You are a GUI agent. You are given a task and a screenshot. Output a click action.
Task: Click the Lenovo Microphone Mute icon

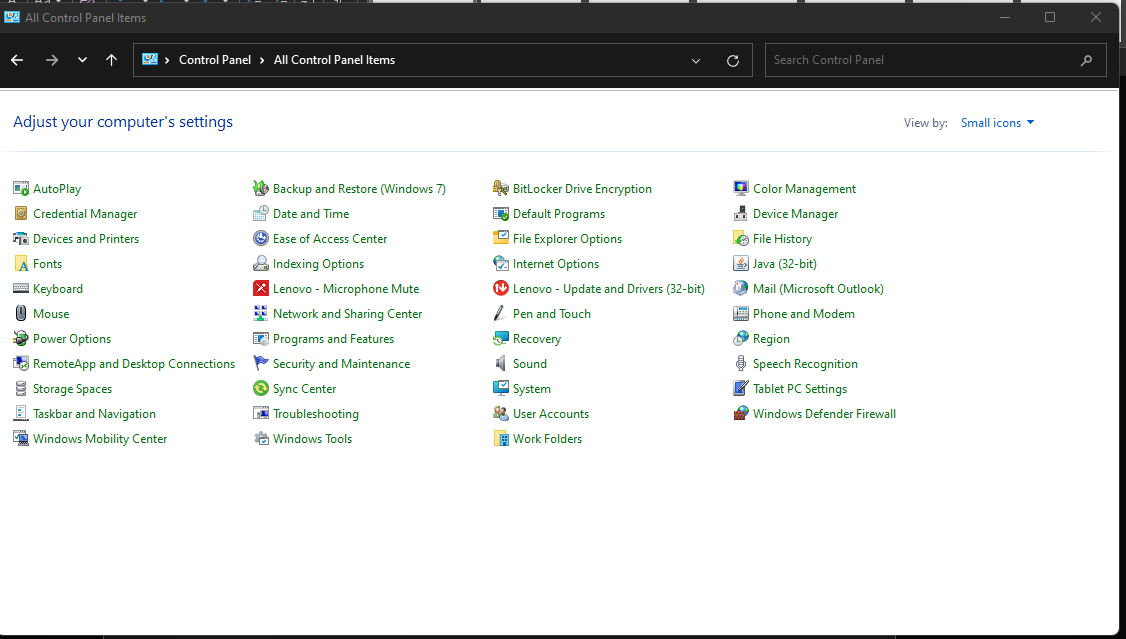pos(261,289)
